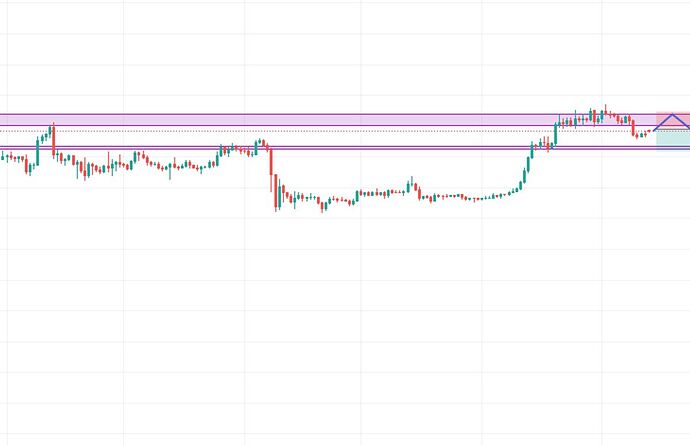The image size is (690, 445).
Task: Click the big green breakout candle entering purple zone
Action: [556, 132]
